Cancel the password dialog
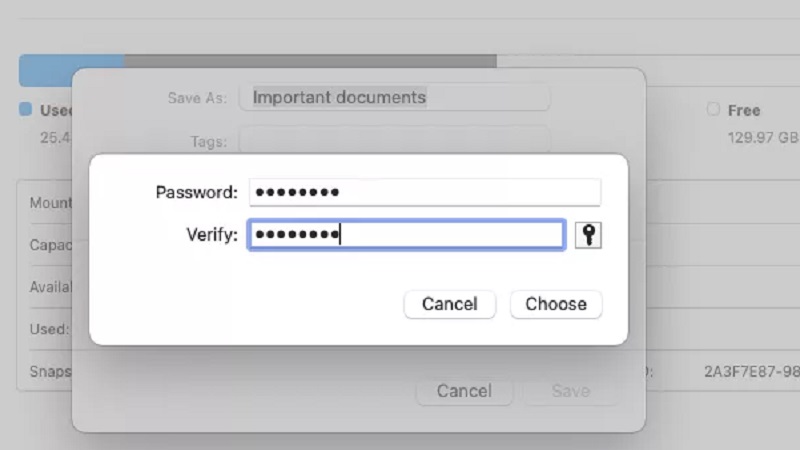The image size is (800, 450). 449,304
